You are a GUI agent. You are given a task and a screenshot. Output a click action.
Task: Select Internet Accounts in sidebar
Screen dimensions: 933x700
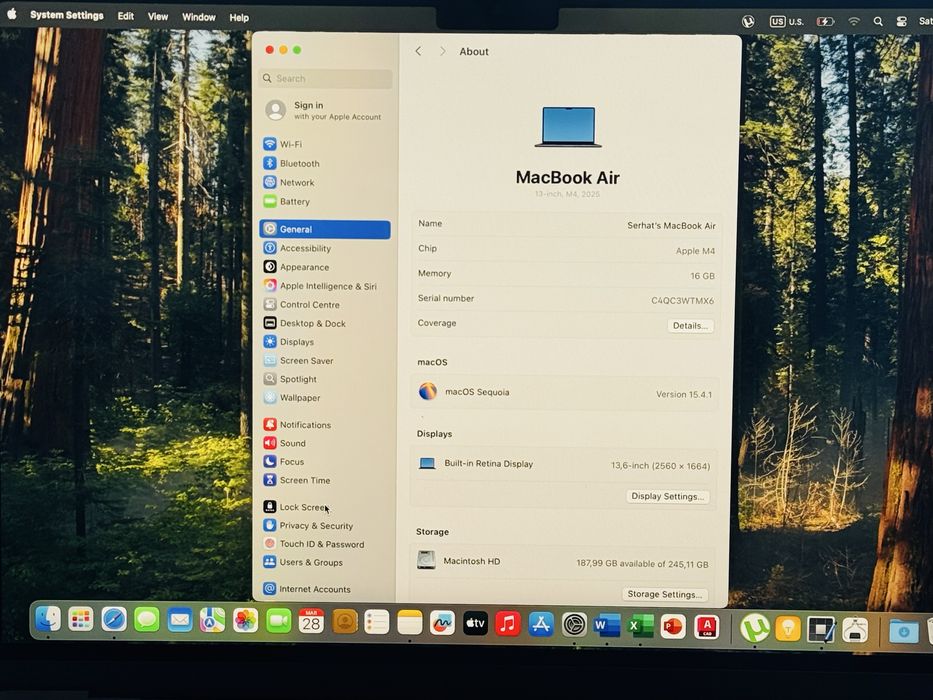click(315, 589)
